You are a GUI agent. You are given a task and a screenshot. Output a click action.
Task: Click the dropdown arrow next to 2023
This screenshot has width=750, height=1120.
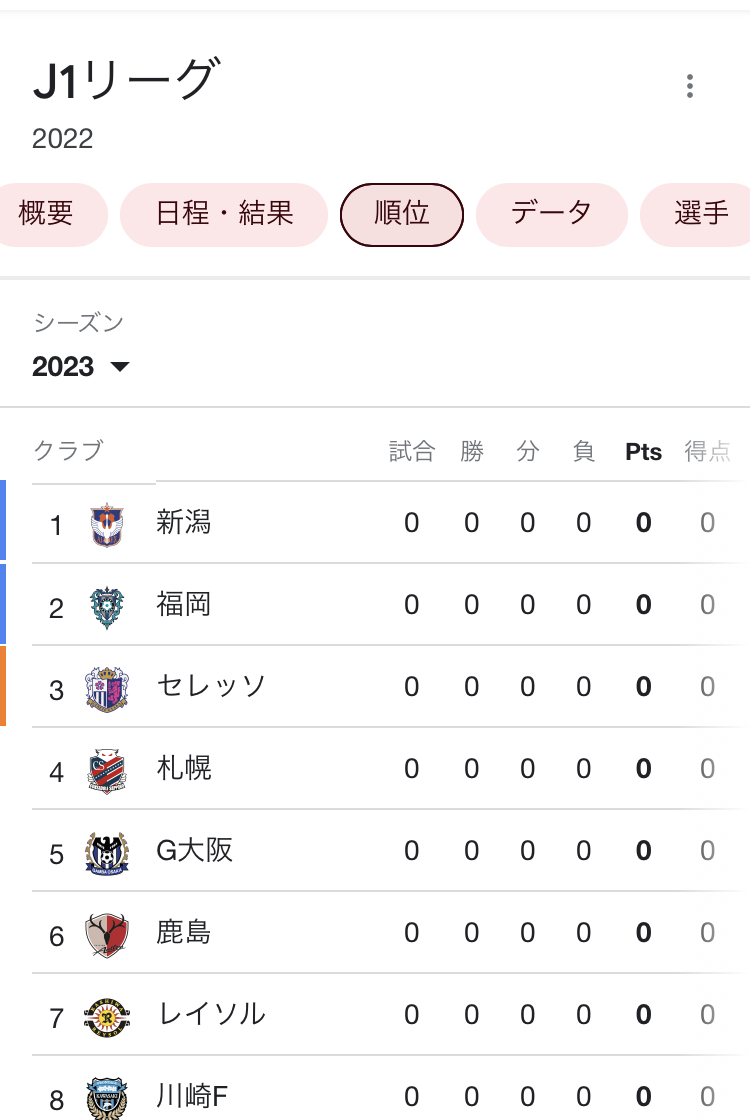(x=120, y=367)
